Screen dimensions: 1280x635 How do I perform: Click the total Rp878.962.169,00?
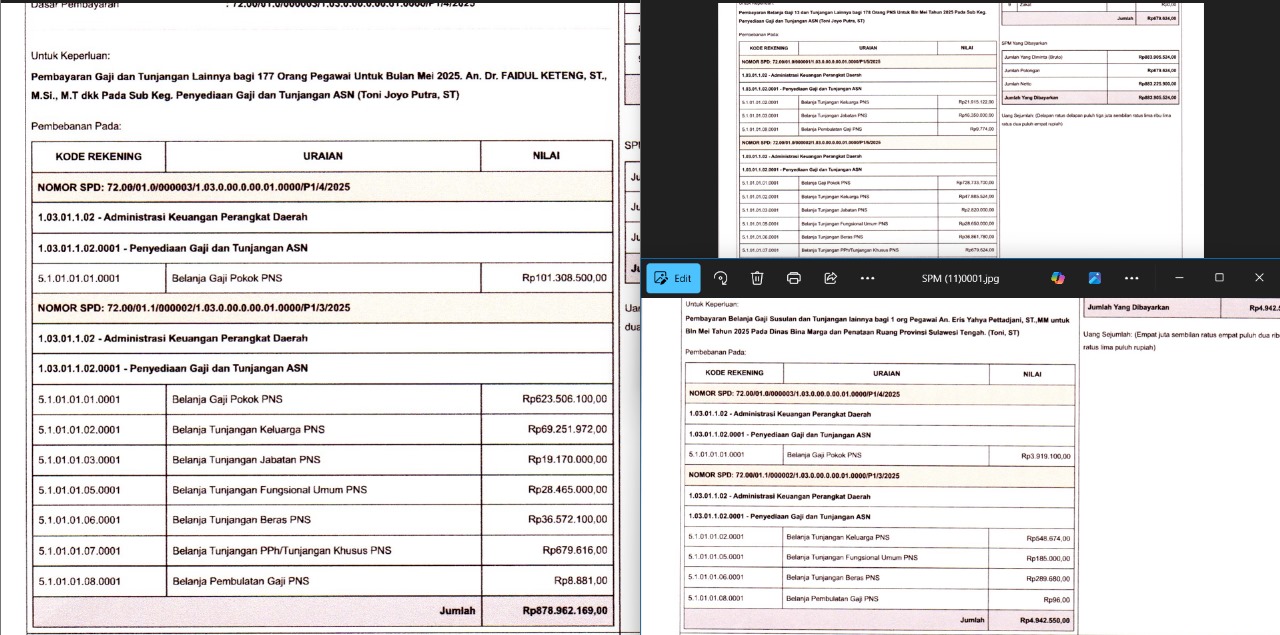pos(564,611)
